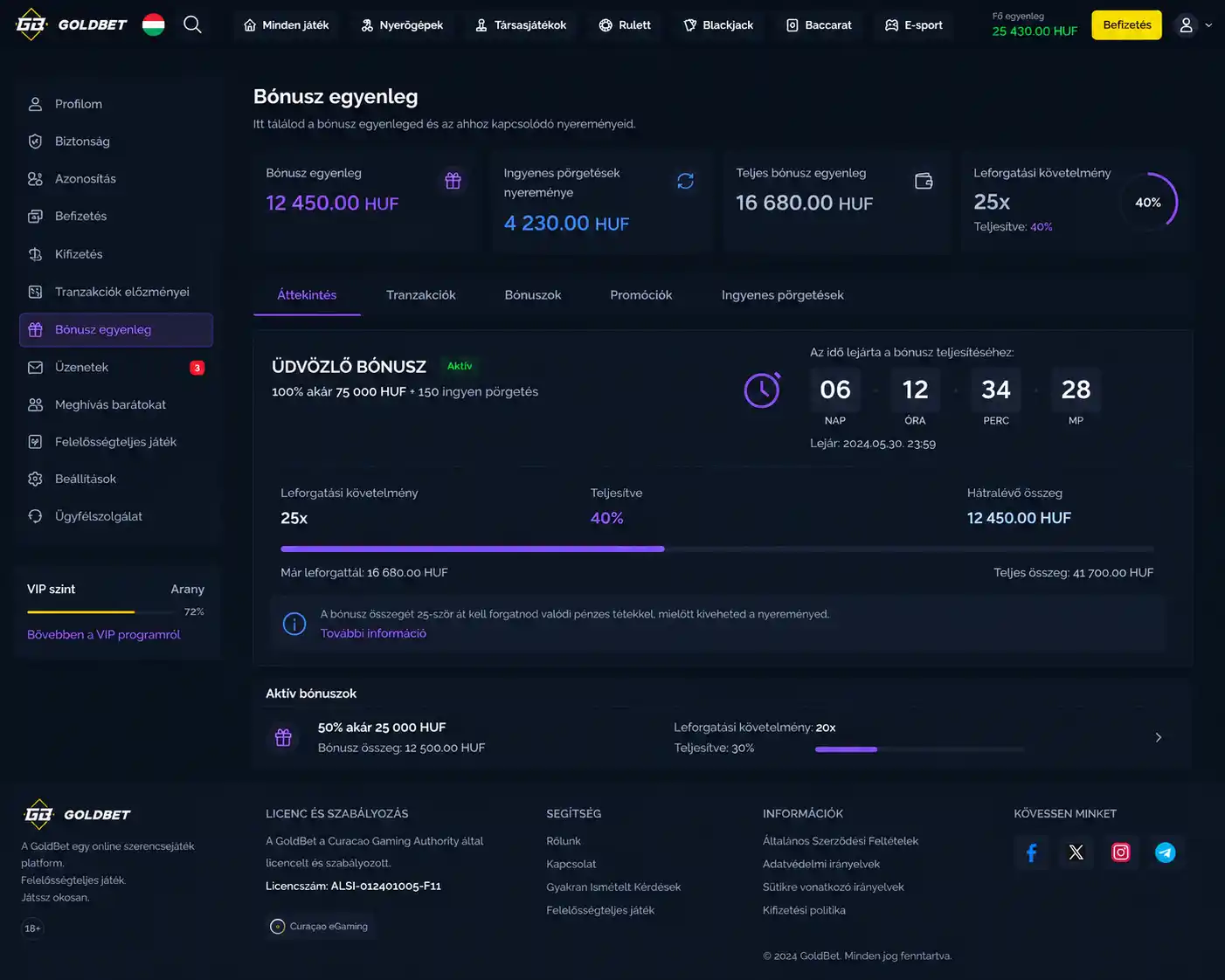This screenshot has width=1225, height=980.
Task: Open Bővebben a VIP programról link
Action: point(104,635)
